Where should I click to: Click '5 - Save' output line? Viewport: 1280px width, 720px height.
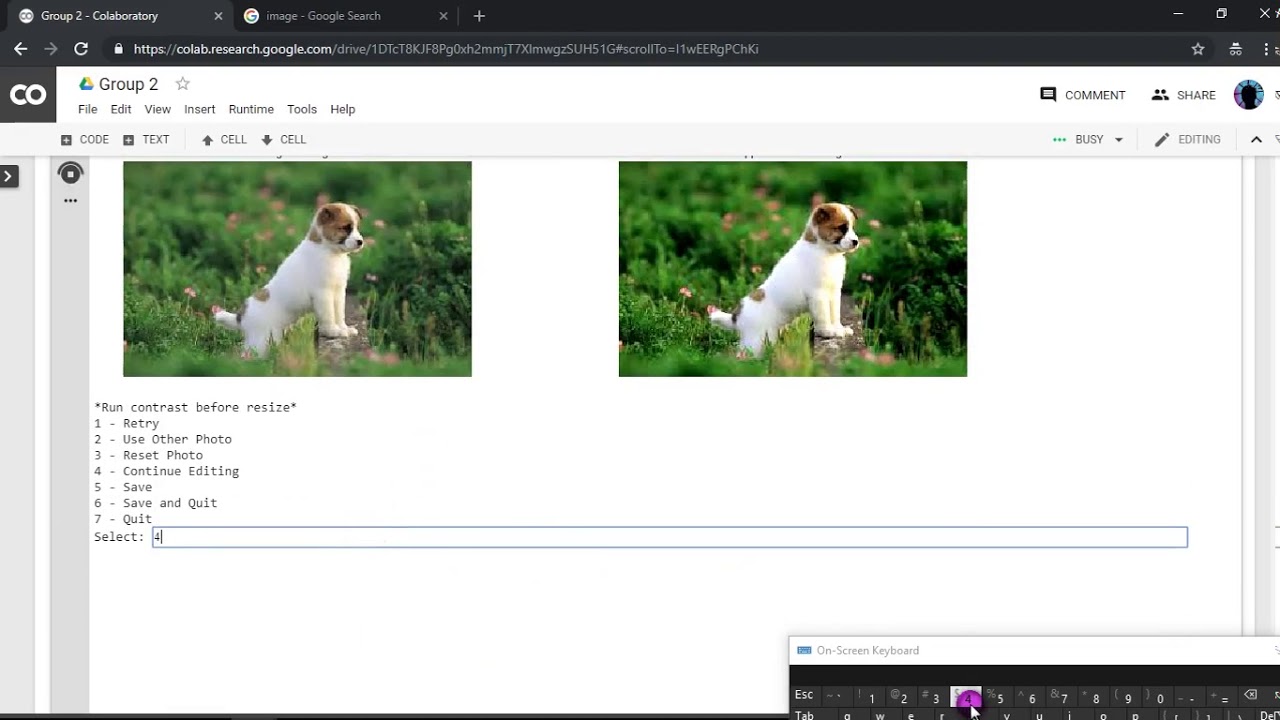click(123, 487)
